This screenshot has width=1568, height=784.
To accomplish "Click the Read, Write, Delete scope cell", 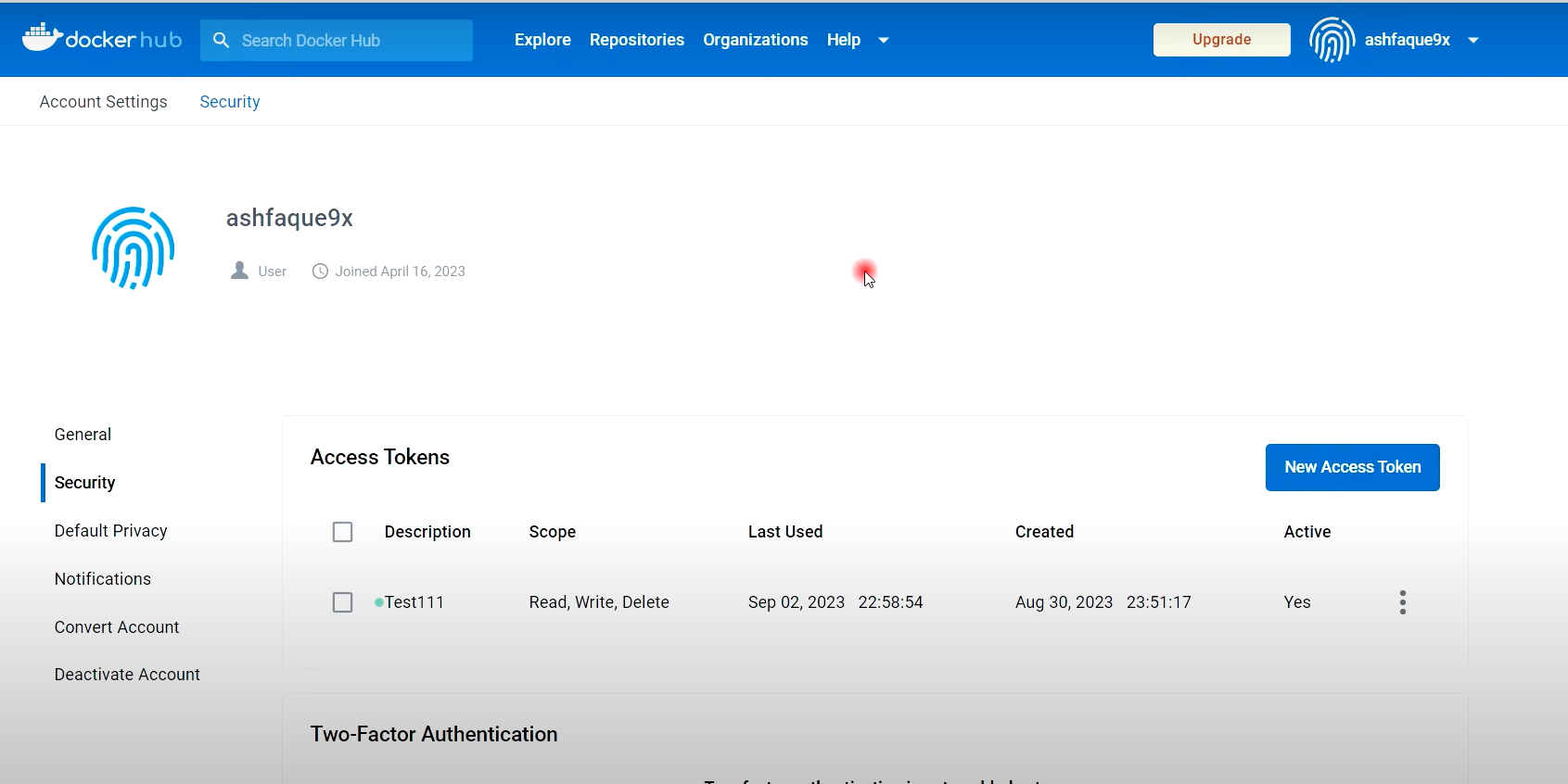I will [x=599, y=602].
